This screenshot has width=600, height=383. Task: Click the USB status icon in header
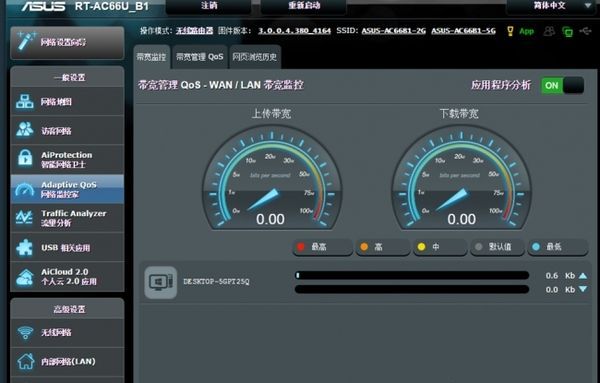[585, 31]
